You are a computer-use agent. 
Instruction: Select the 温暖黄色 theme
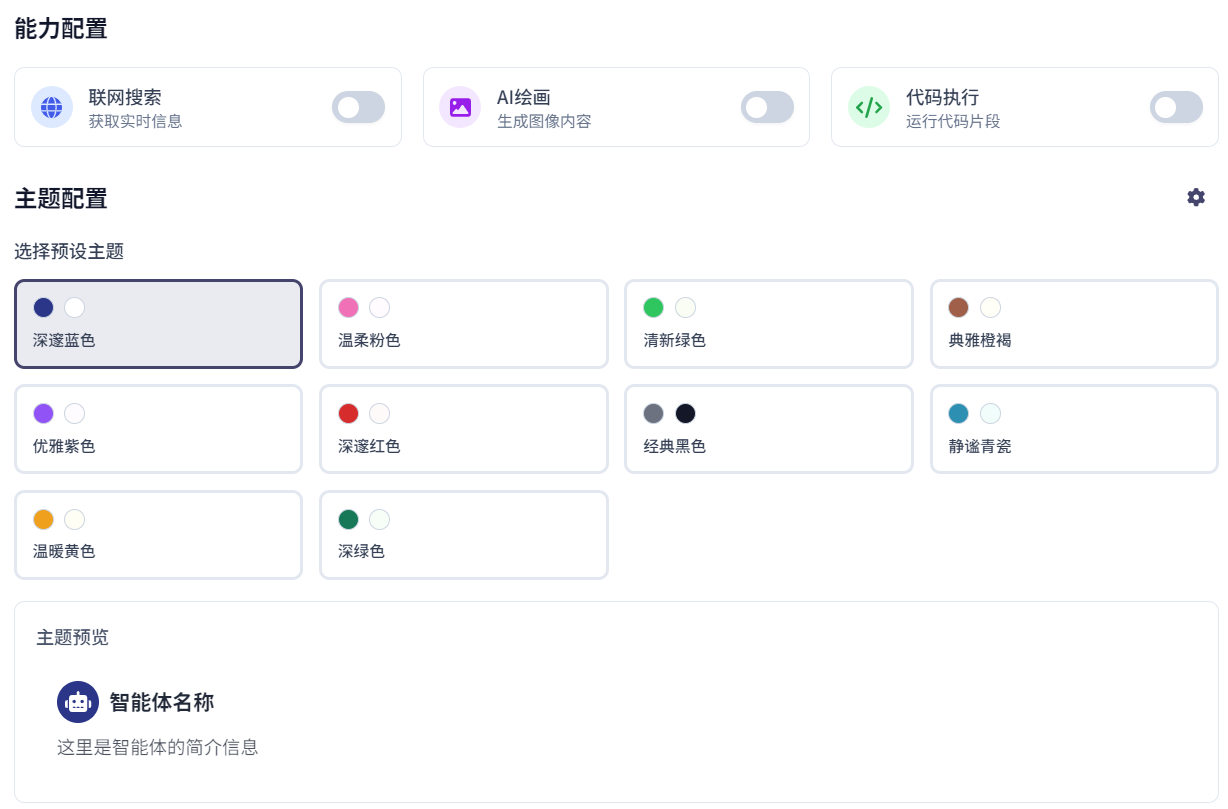tap(158, 534)
